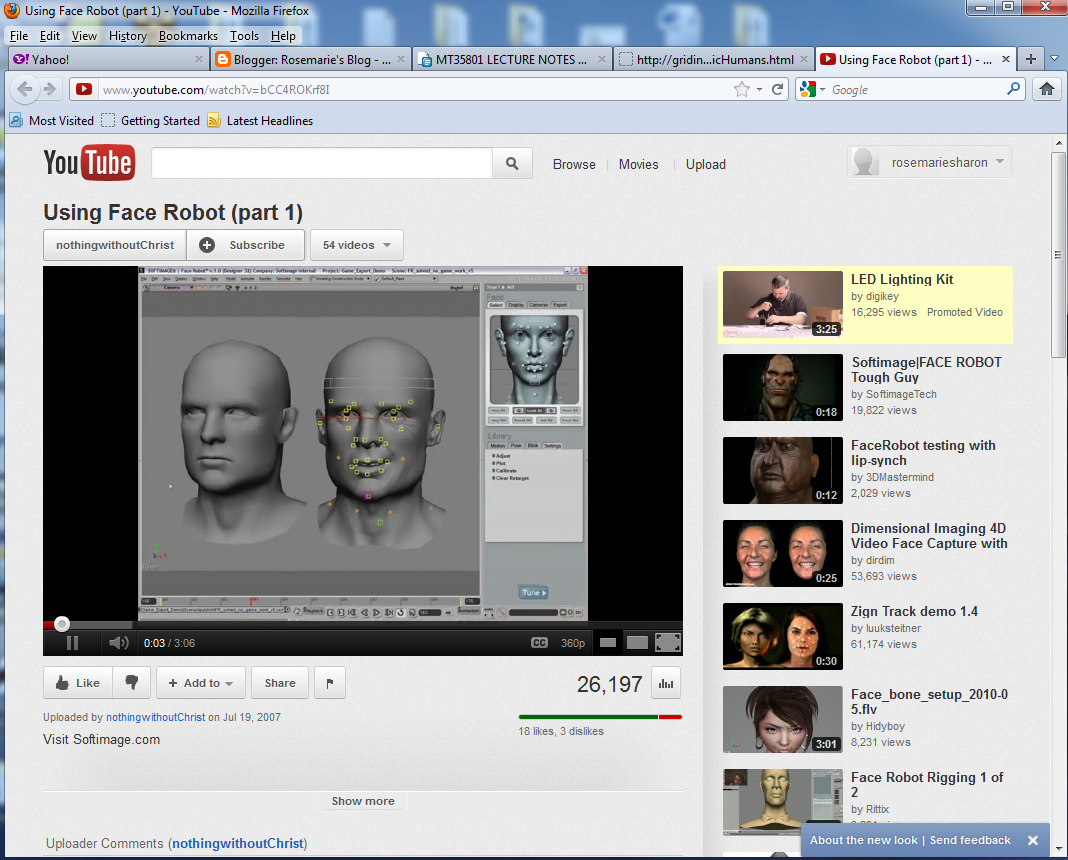Open the File menu
This screenshot has height=860, width=1068.
(18, 36)
